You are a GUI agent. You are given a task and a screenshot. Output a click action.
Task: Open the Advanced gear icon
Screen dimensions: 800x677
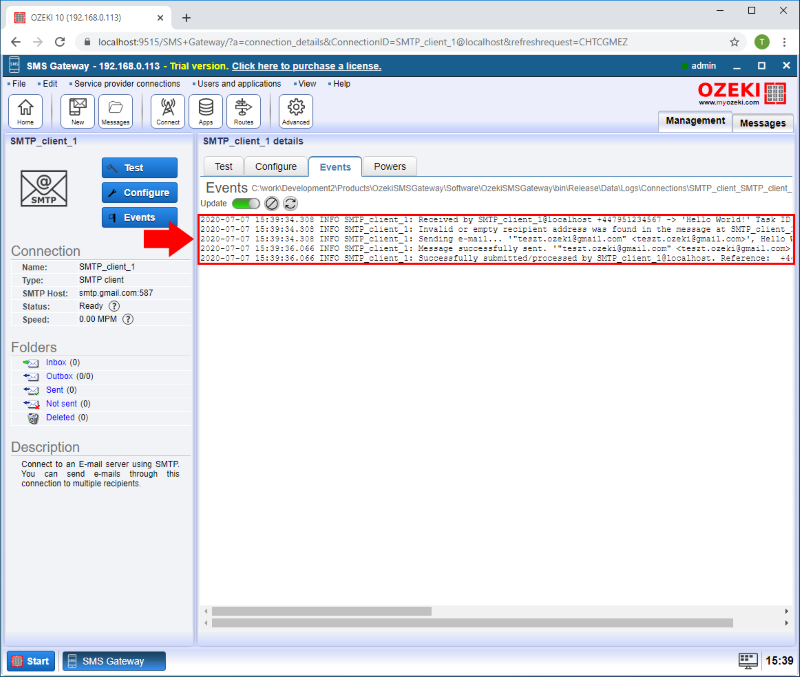pyautogui.click(x=296, y=111)
